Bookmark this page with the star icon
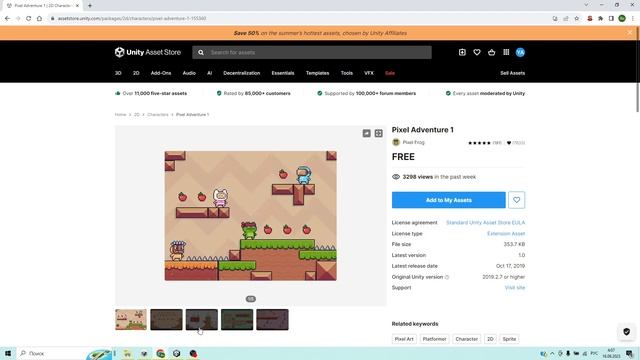 click(576, 18)
